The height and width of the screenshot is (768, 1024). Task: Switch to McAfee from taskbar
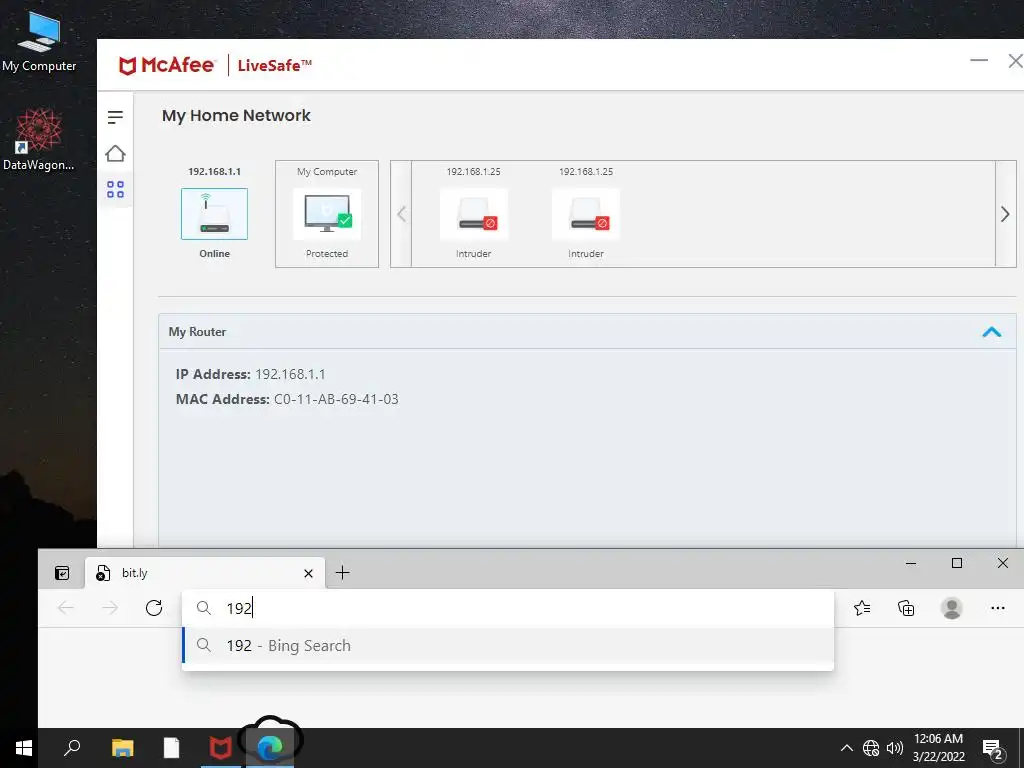click(220, 748)
